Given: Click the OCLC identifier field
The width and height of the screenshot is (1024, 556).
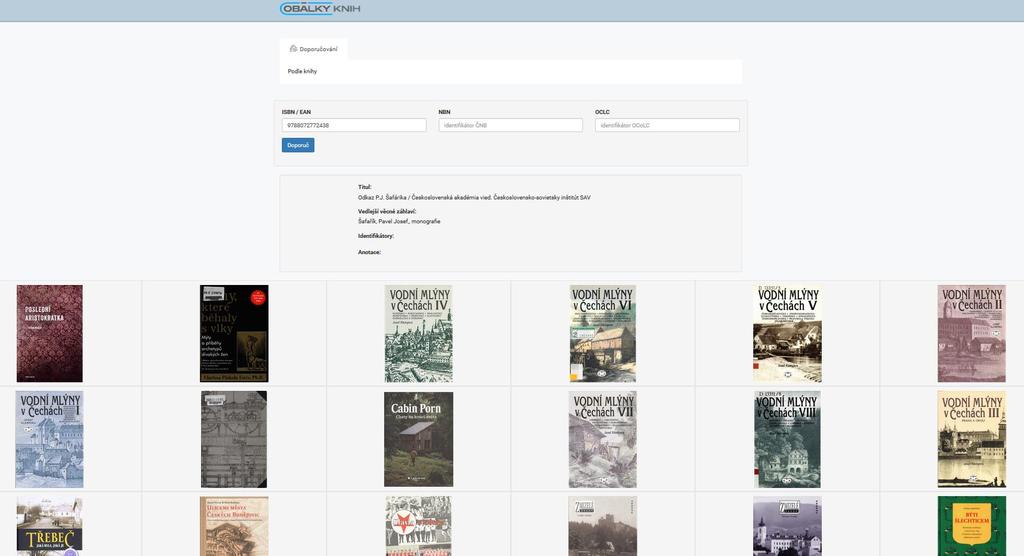Looking at the screenshot, I should point(667,125).
